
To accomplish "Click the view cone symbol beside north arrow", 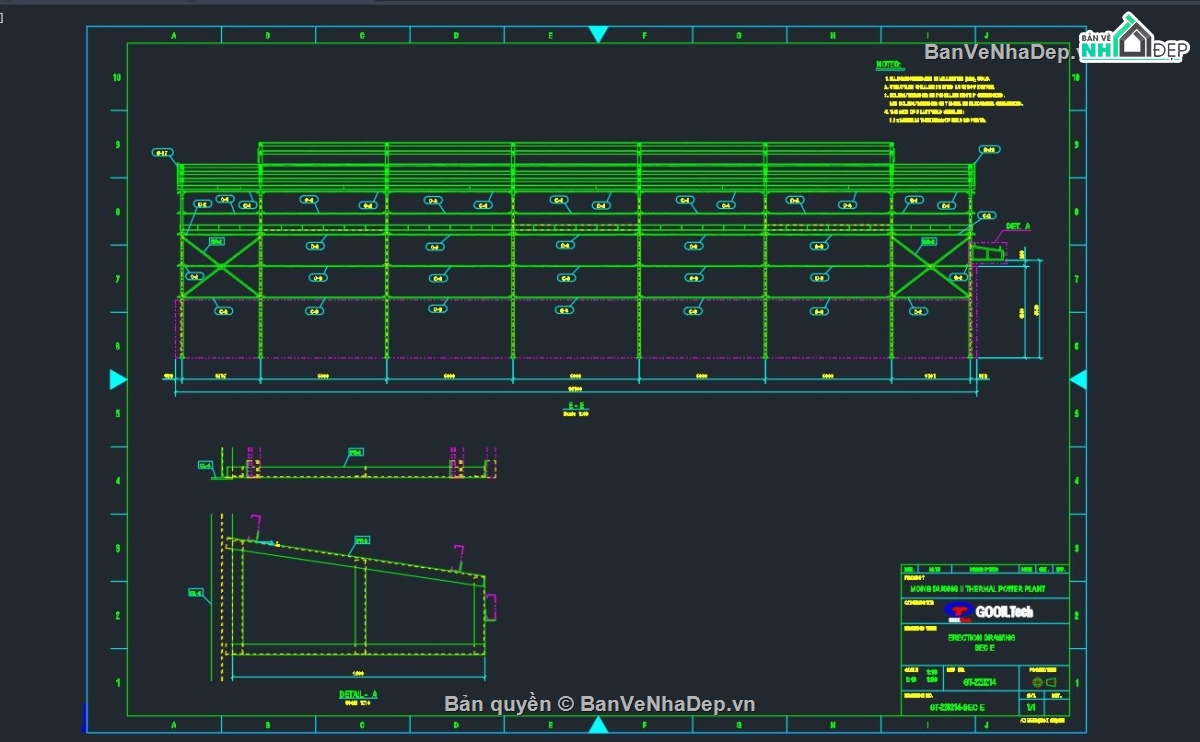I will click(1052, 683).
